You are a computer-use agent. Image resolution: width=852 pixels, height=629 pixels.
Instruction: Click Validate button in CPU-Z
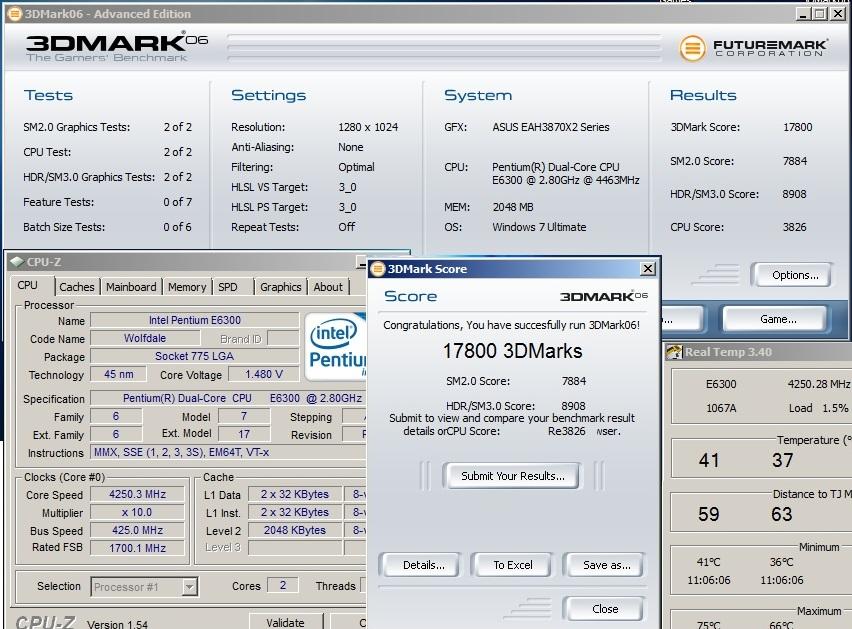click(x=285, y=622)
